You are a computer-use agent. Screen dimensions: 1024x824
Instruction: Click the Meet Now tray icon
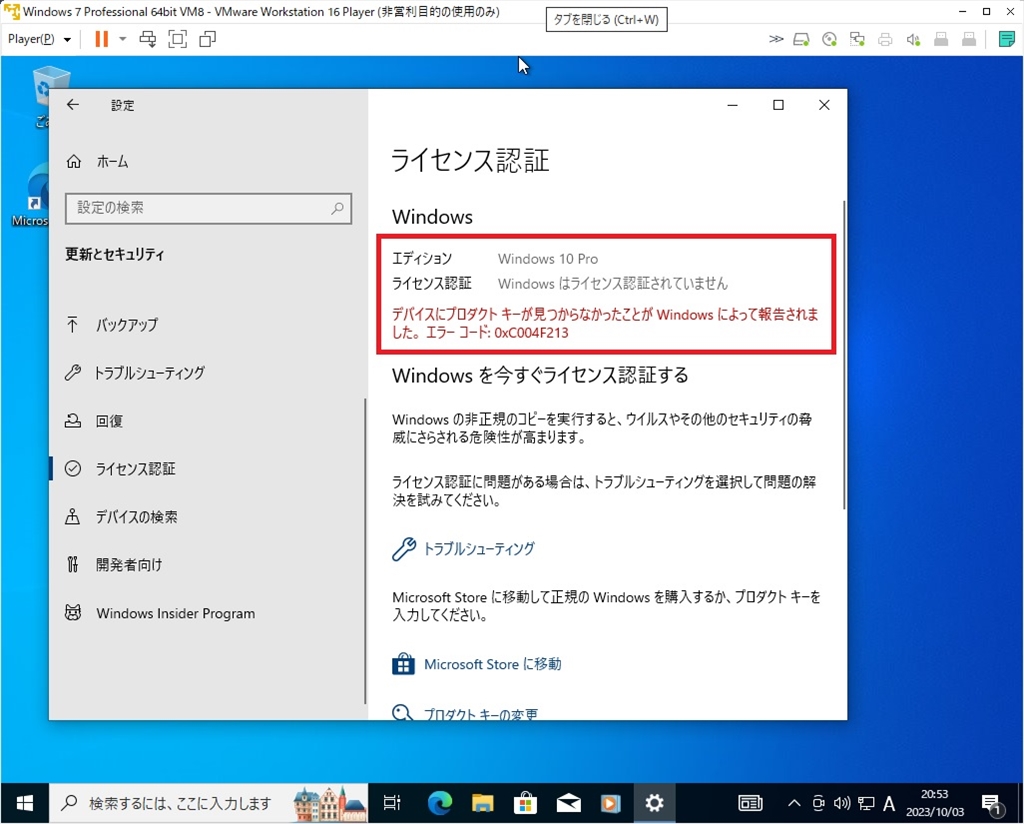coord(818,803)
